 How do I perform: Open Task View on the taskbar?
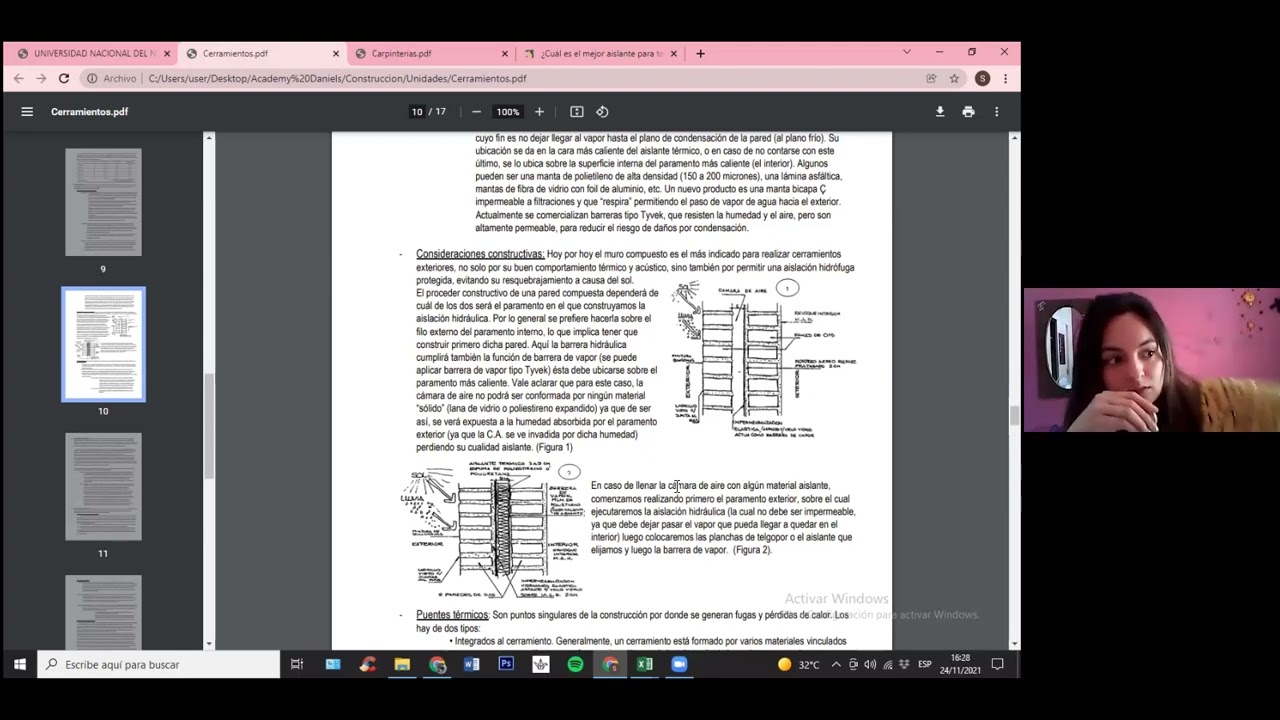pyautogui.click(x=297, y=664)
